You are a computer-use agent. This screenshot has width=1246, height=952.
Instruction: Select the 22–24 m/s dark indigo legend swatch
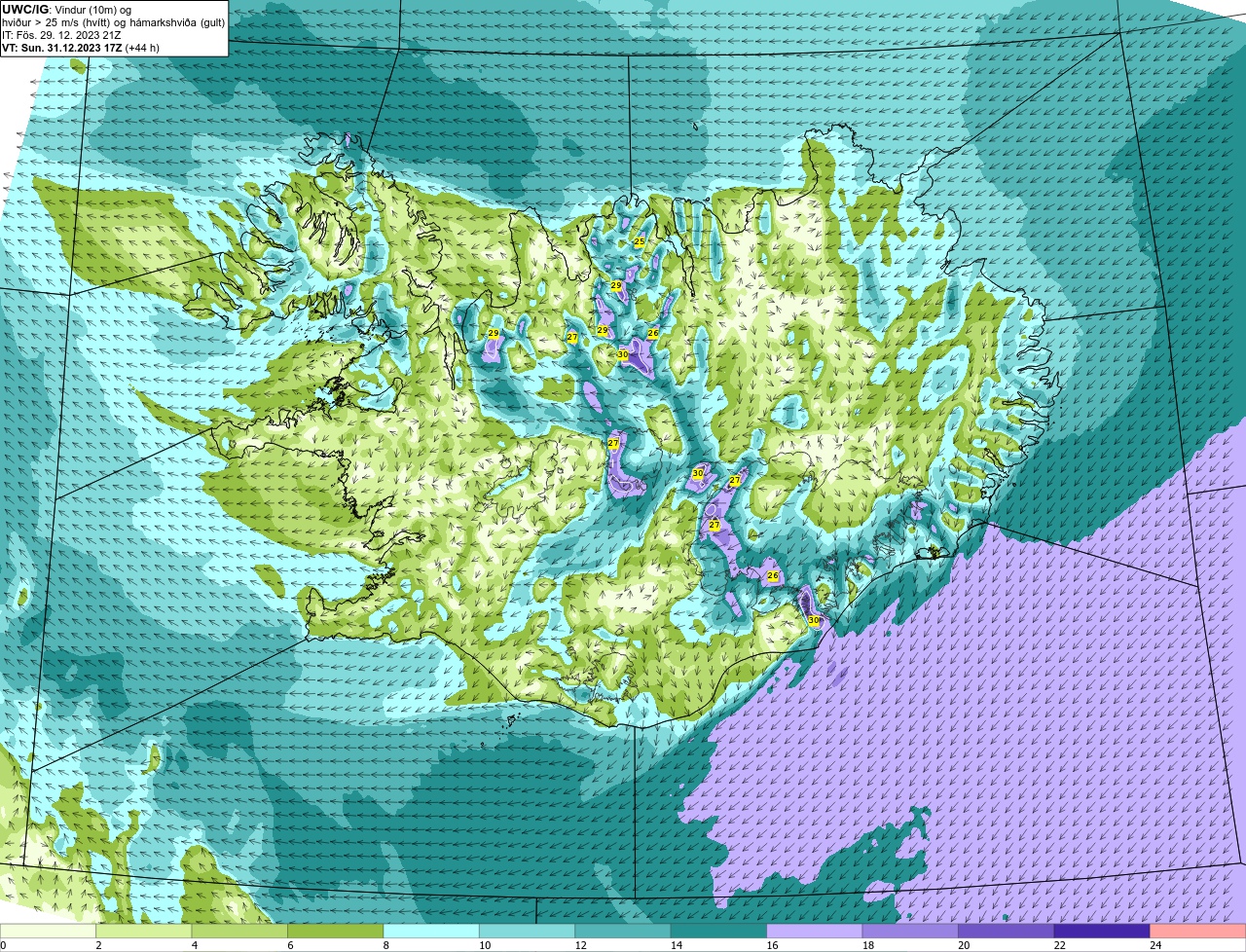click(x=1102, y=931)
